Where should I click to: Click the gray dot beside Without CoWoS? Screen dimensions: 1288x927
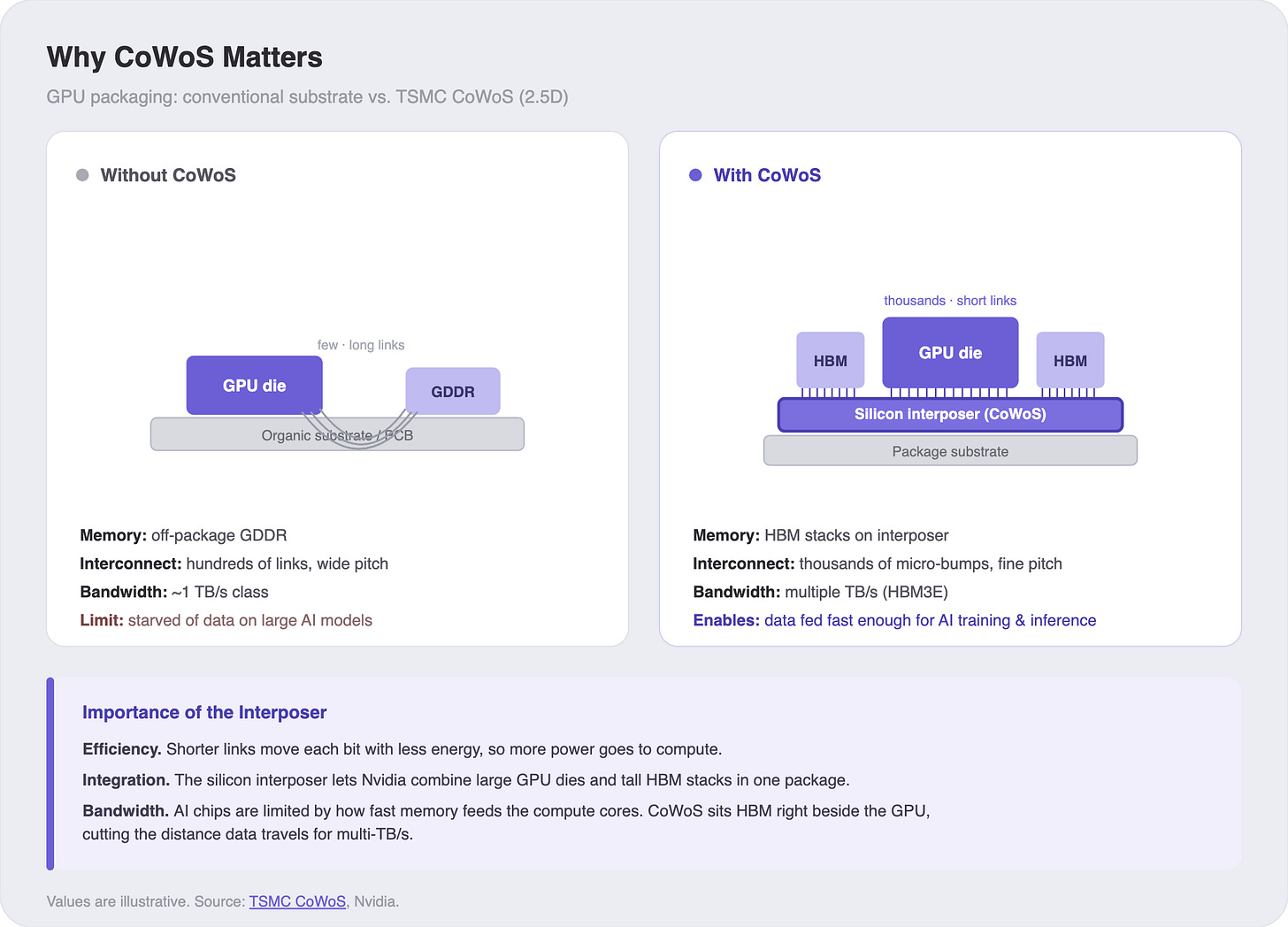pyautogui.click(x=82, y=175)
